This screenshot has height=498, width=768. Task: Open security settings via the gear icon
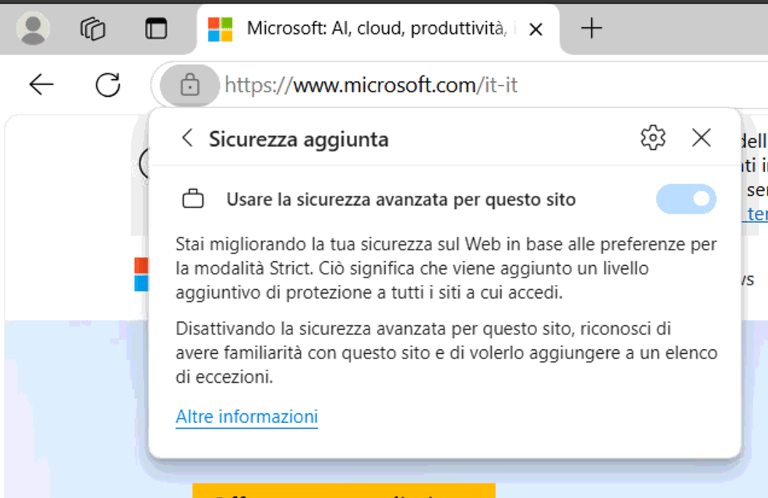653,138
